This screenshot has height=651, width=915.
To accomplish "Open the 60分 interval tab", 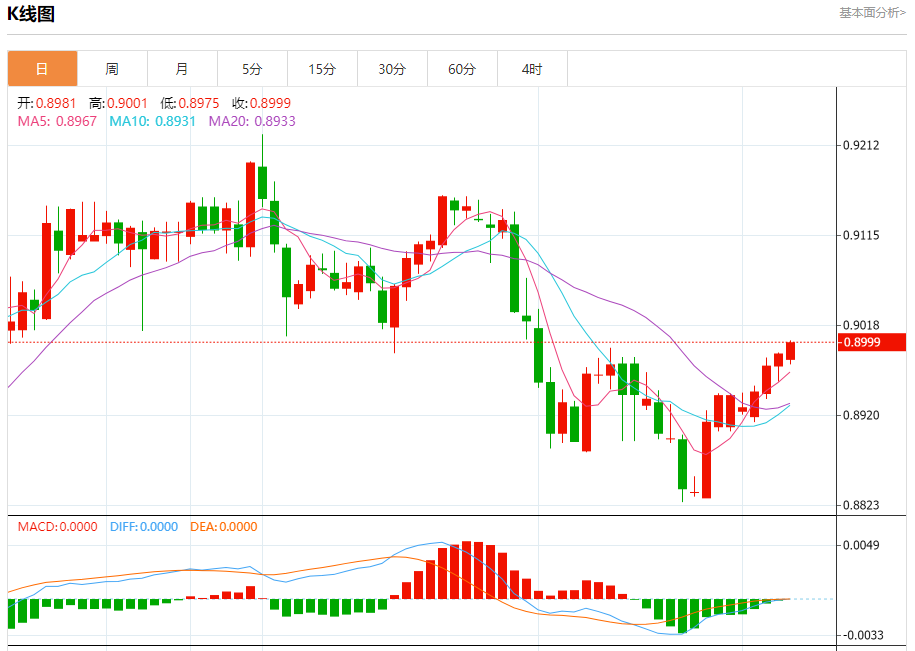I will (462, 69).
